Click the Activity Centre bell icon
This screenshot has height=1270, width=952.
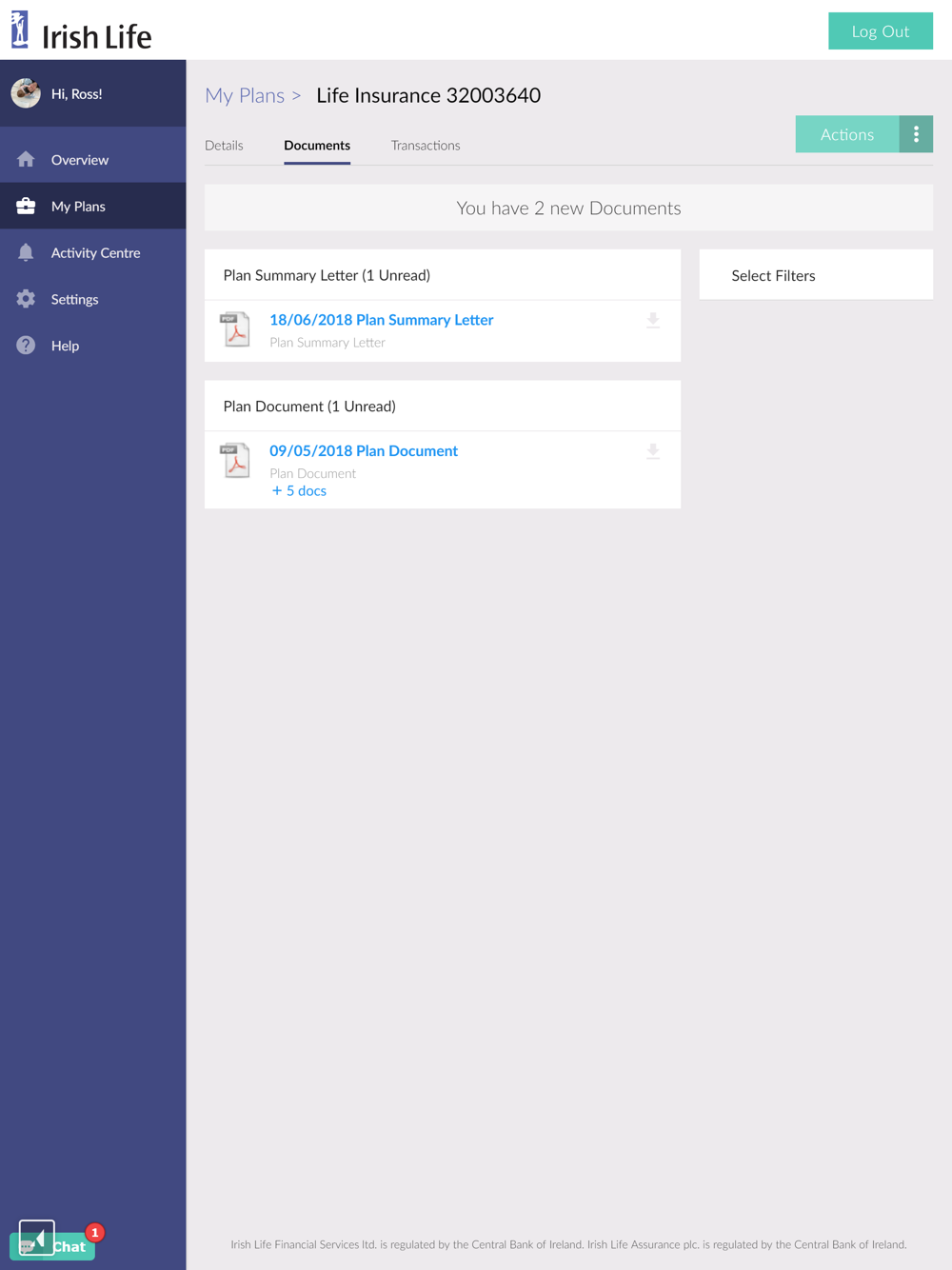(x=26, y=252)
